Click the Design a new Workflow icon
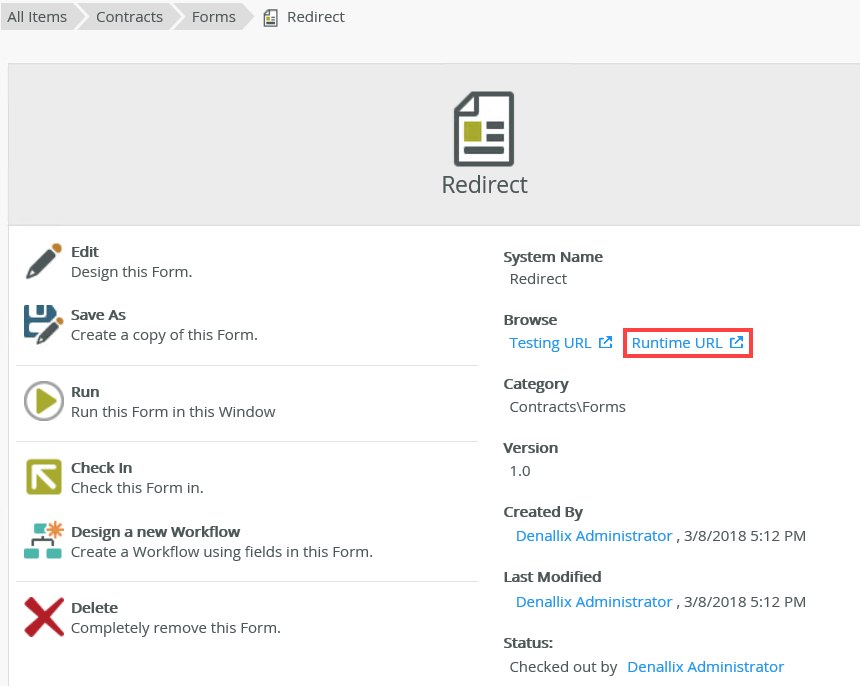This screenshot has width=860, height=686. (x=44, y=540)
